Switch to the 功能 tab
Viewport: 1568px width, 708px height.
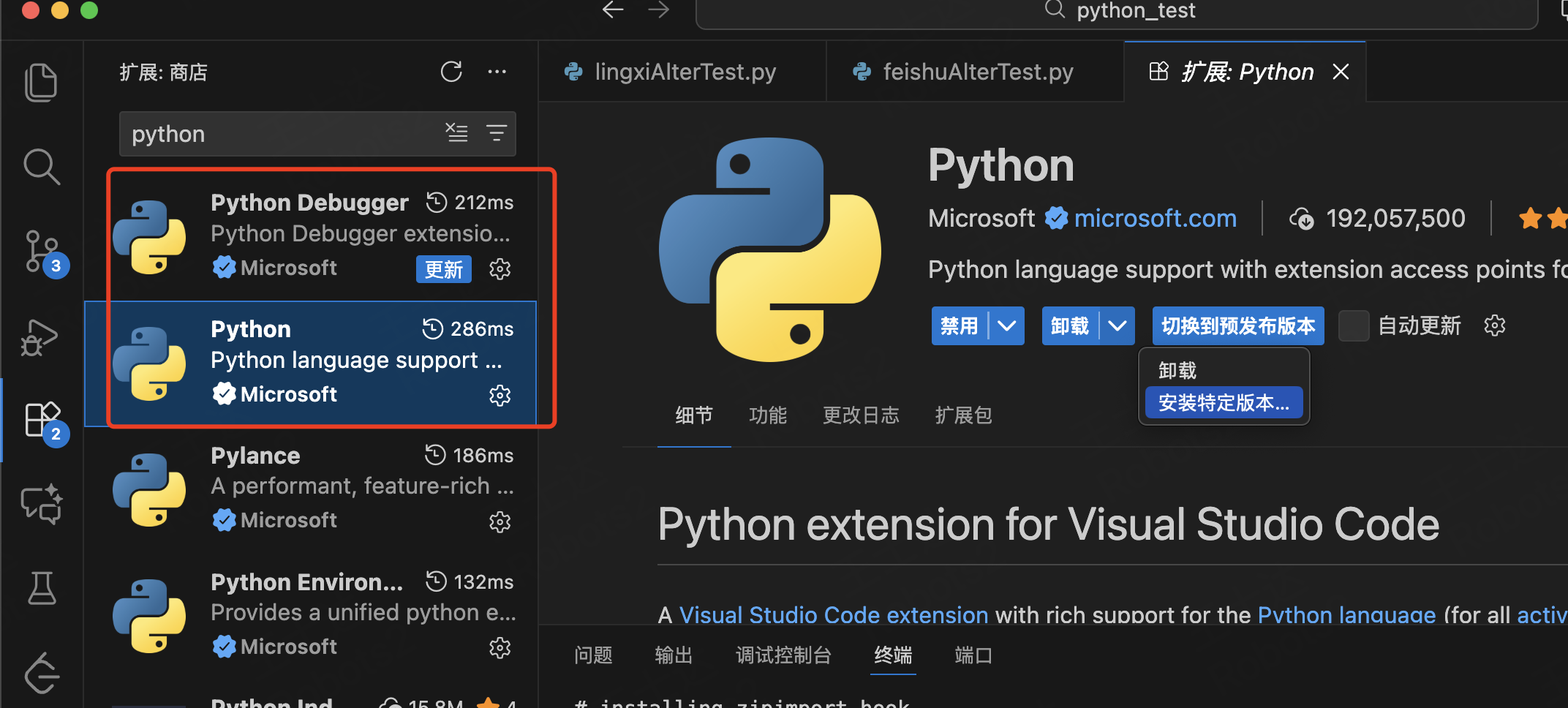pos(768,415)
